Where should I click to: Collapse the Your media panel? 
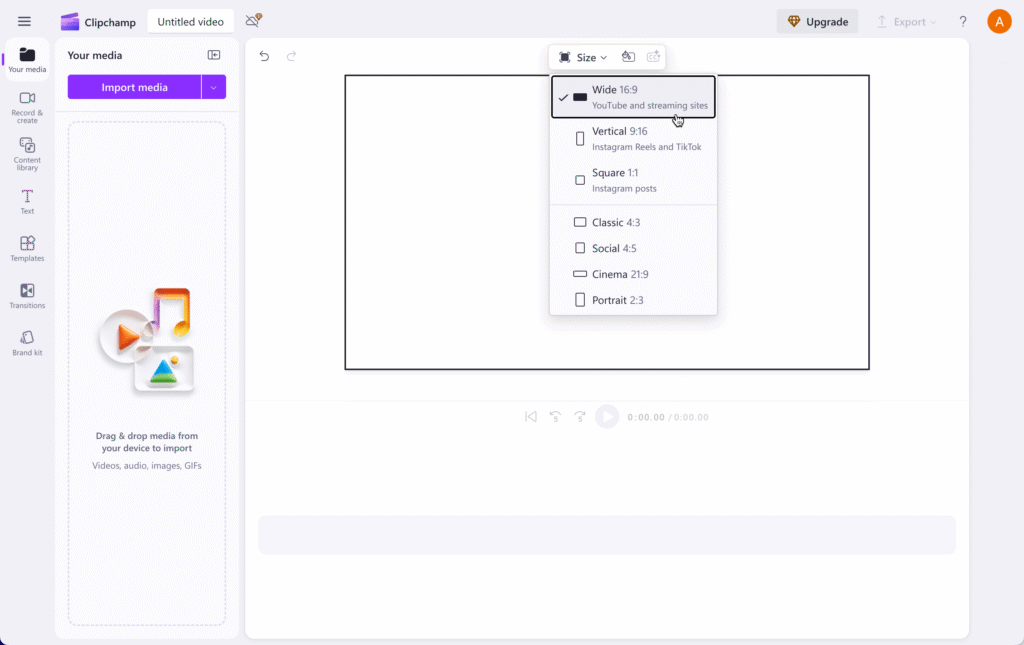(214, 56)
